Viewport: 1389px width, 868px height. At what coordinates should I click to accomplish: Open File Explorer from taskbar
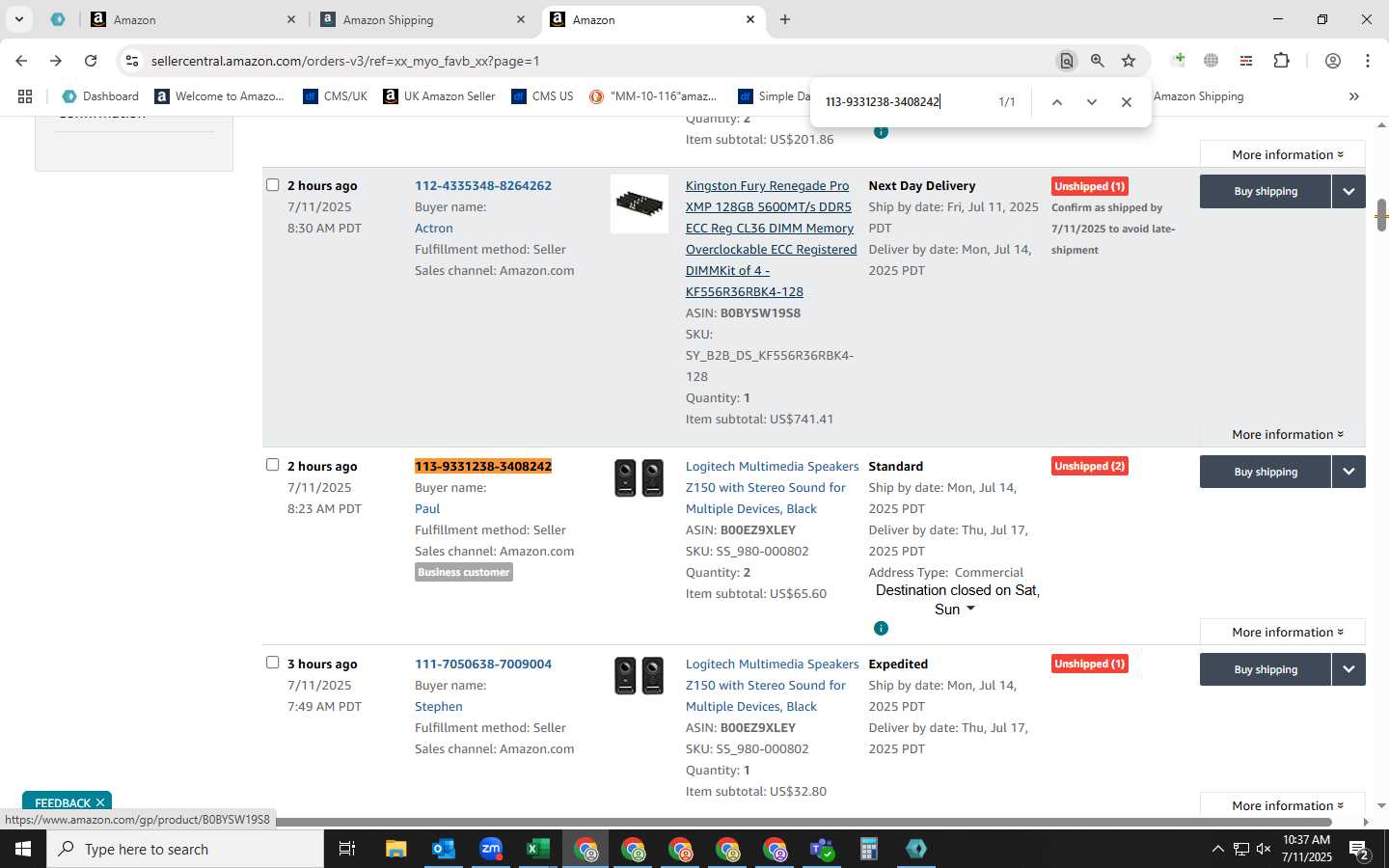(396, 849)
